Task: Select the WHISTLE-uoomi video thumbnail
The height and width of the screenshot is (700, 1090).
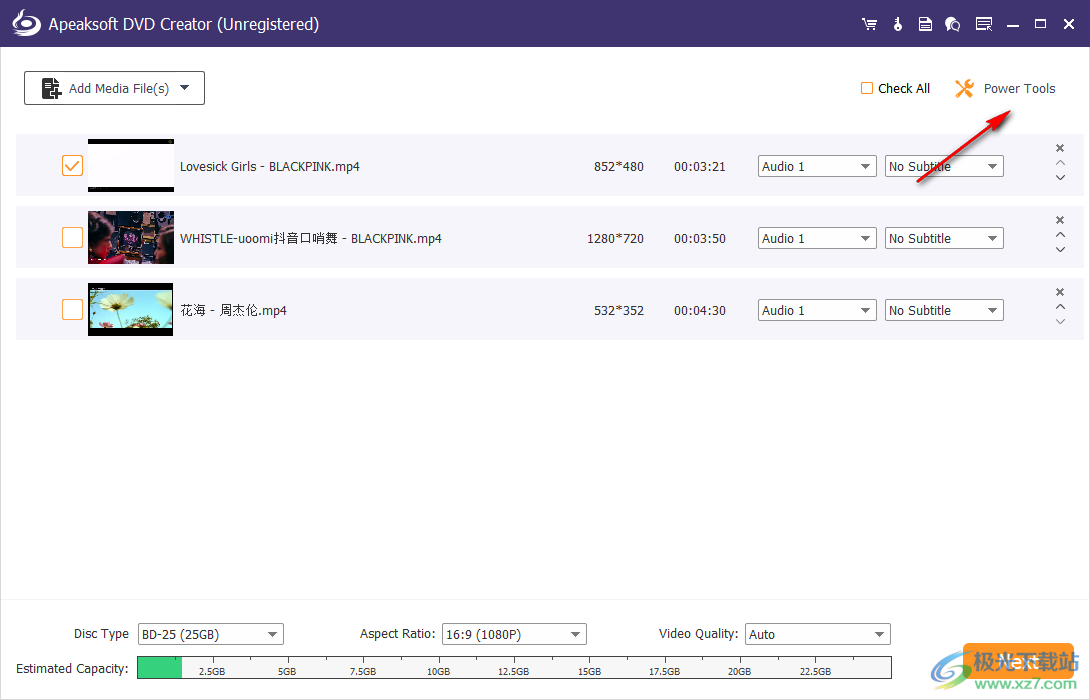Action: (131, 238)
